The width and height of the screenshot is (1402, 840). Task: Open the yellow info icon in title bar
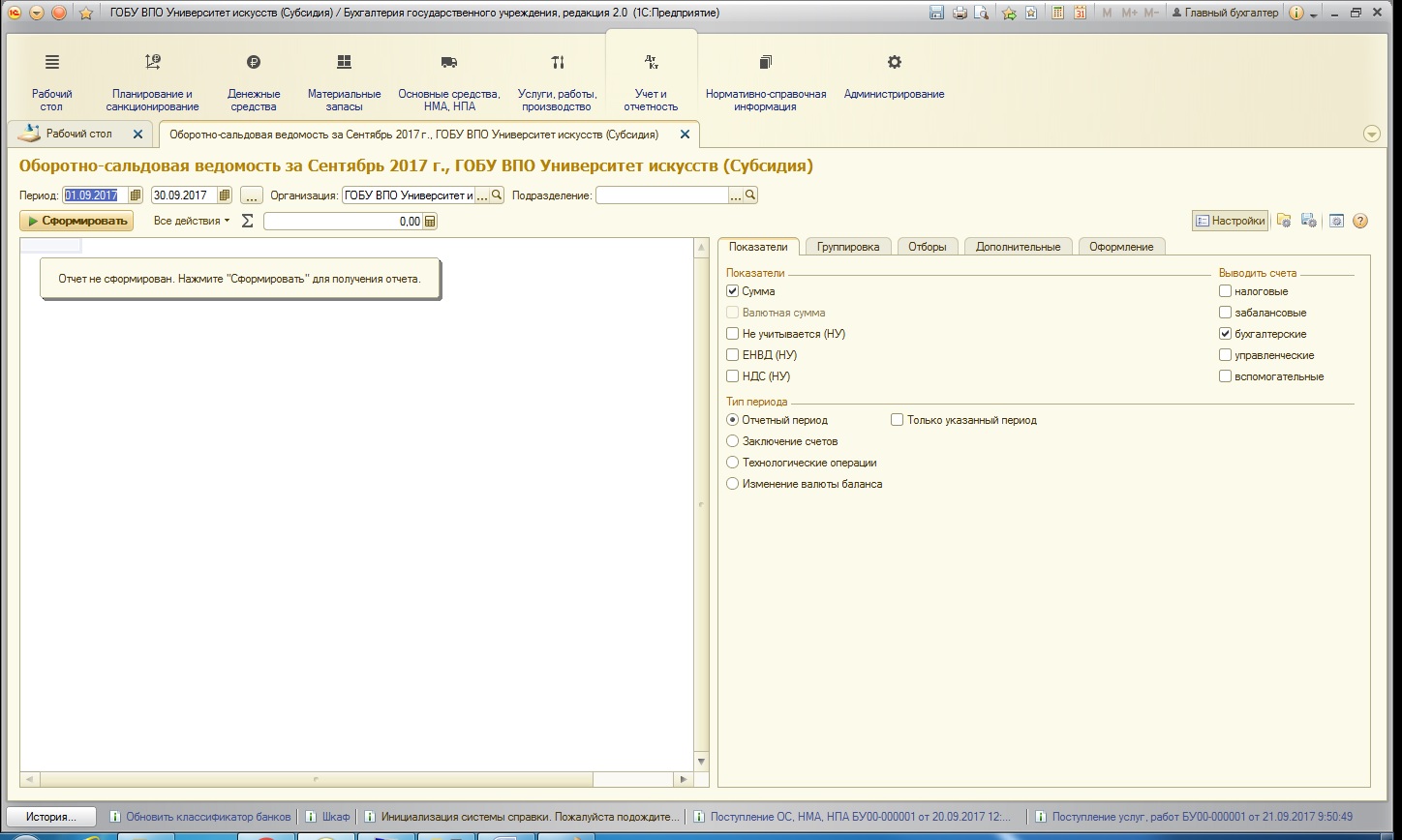(1296, 13)
